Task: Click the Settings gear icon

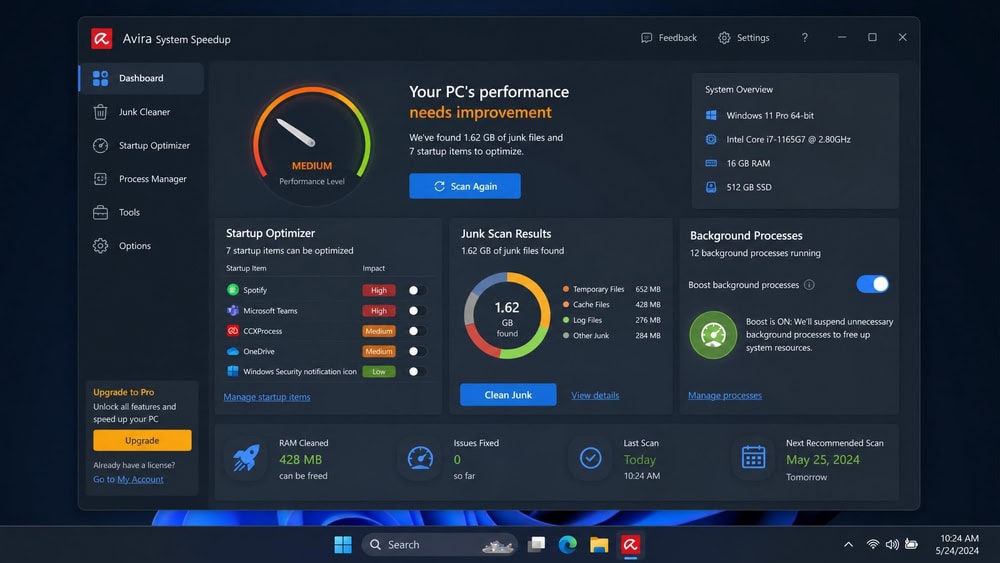Action: click(724, 38)
